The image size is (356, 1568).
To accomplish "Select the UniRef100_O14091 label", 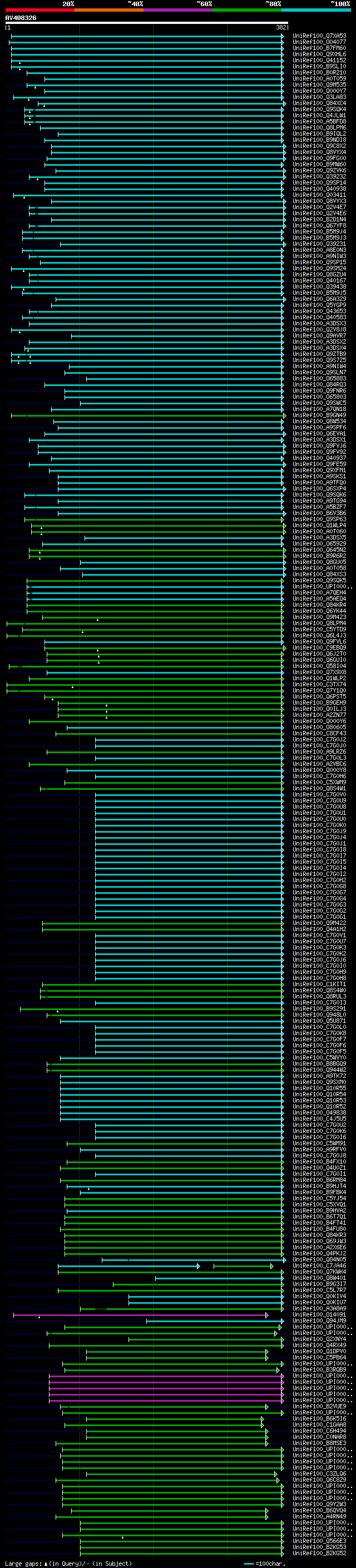I will [319, 1315].
